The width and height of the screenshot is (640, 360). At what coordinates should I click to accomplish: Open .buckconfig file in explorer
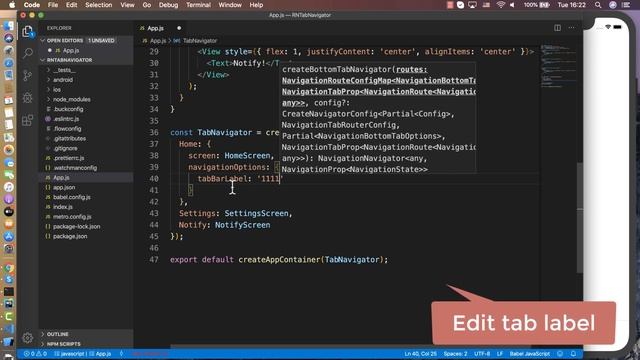click(x=68, y=109)
